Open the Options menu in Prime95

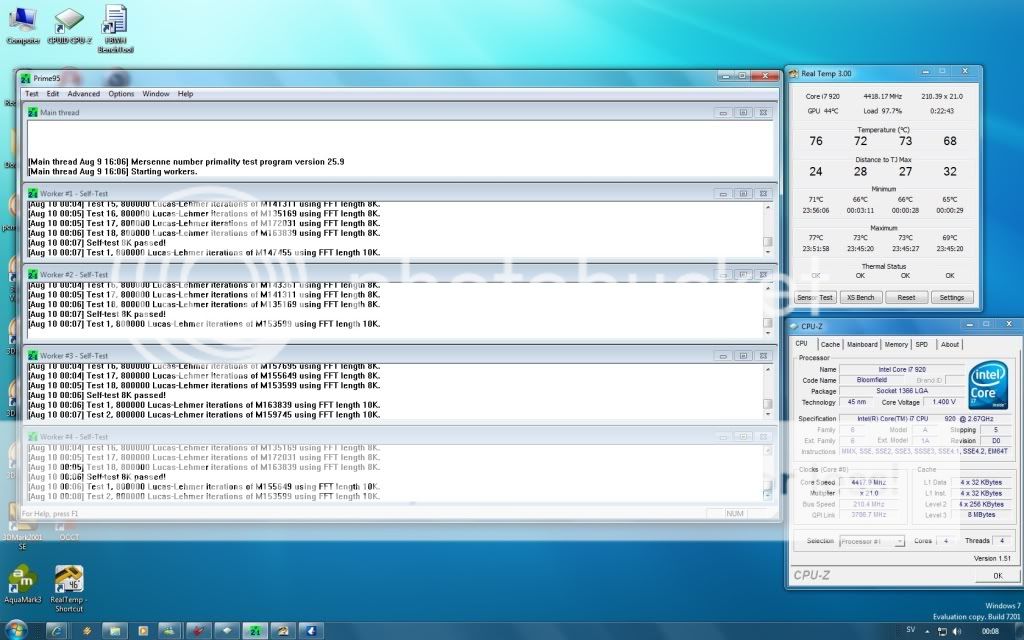121,94
